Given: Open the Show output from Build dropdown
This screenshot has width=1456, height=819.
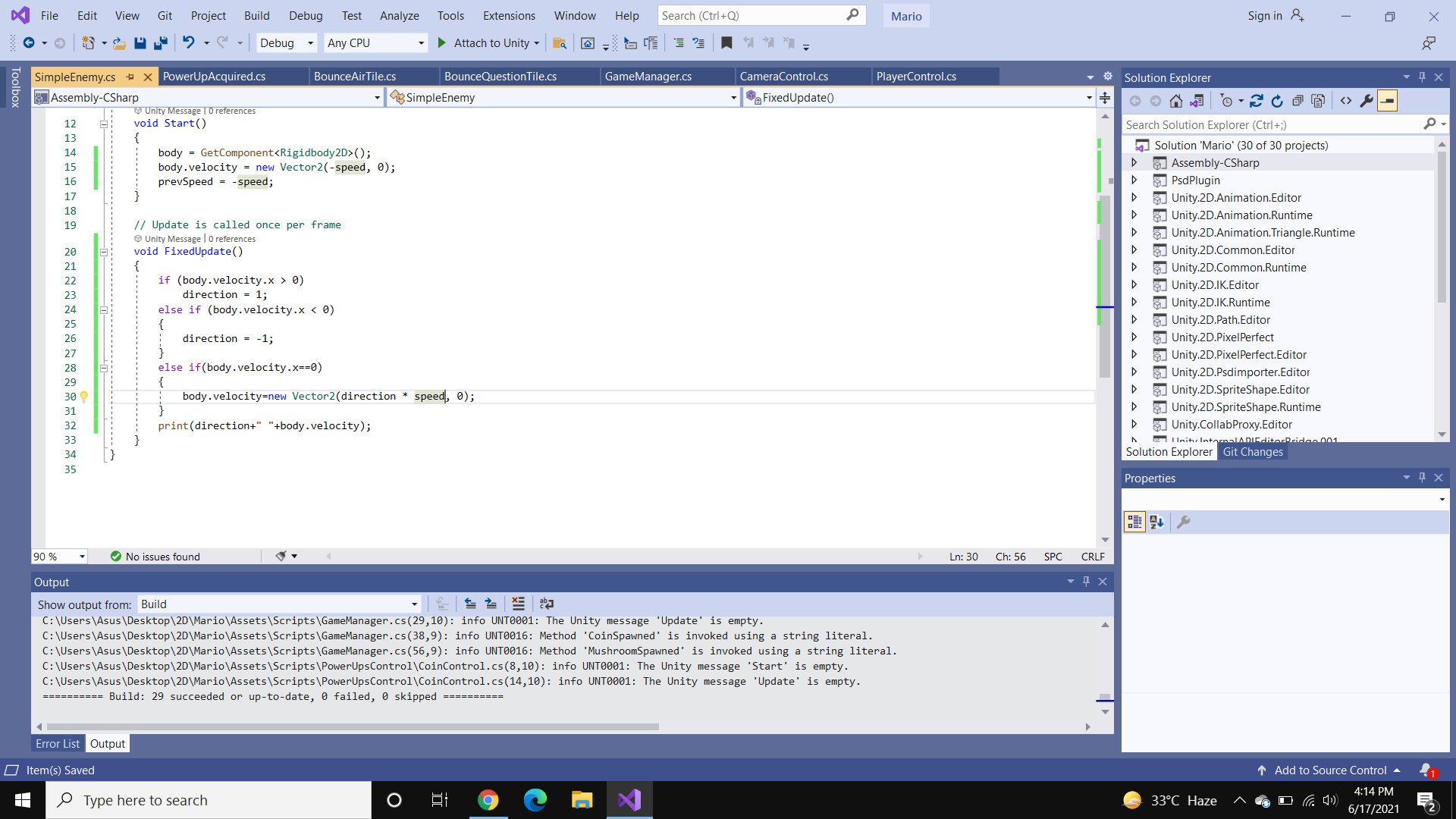Looking at the screenshot, I should coord(279,604).
